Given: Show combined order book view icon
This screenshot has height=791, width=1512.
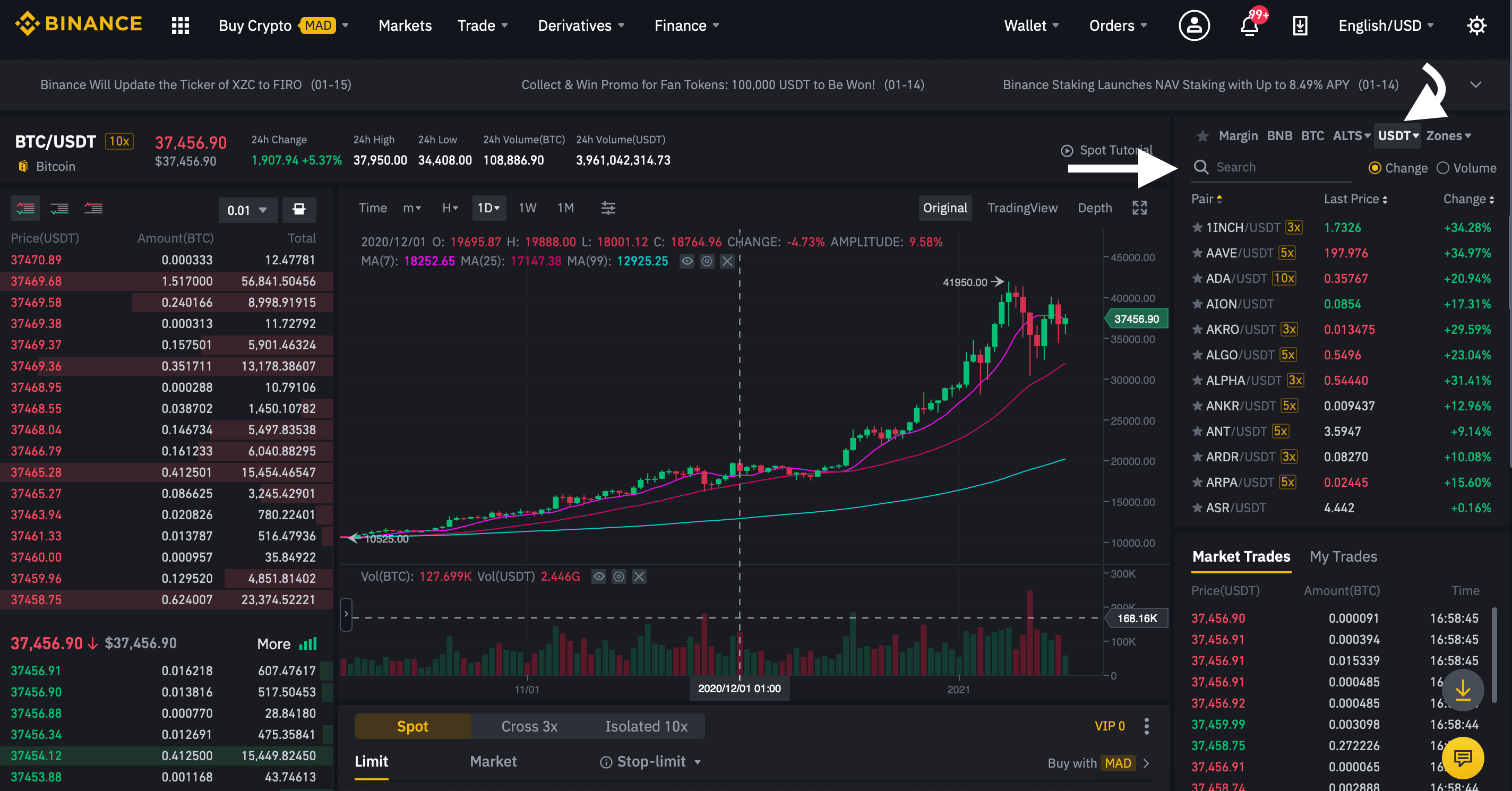Looking at the screenshot, I should coord(25,208).
